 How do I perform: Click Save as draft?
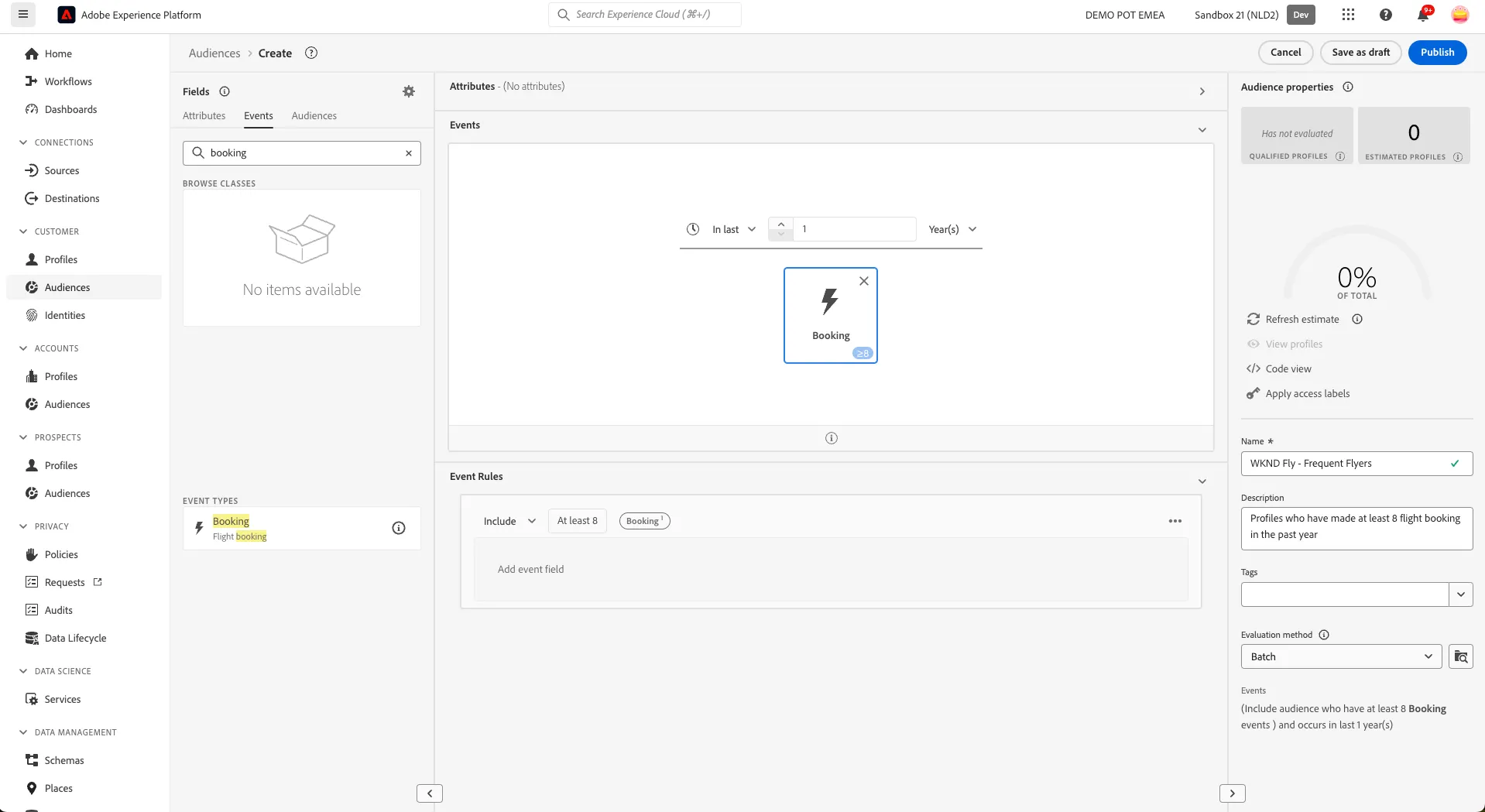[1360, 53]
